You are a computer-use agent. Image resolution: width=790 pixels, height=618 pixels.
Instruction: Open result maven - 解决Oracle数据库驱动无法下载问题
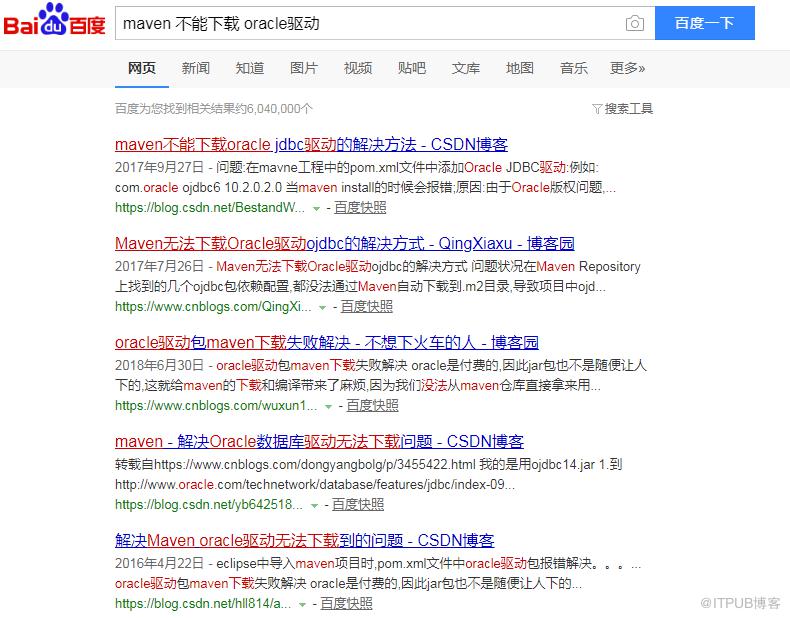319,442
